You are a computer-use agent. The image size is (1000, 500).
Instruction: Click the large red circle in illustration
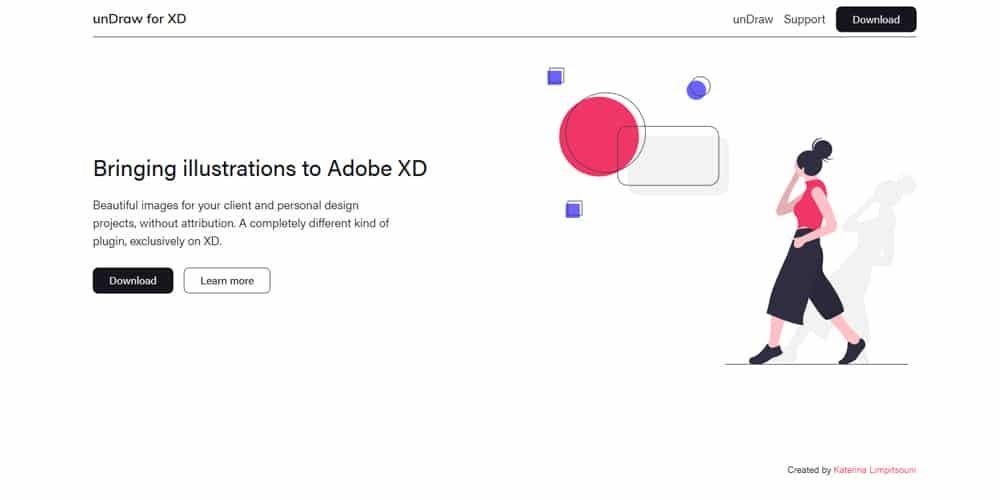pos(597,136)
